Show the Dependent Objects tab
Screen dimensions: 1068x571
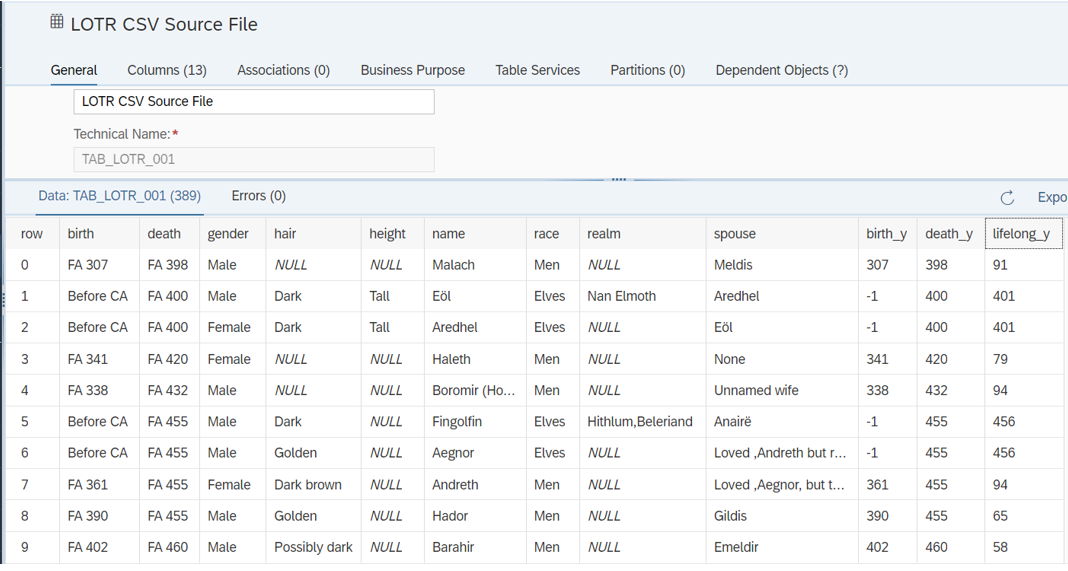[x=781, y=70]
